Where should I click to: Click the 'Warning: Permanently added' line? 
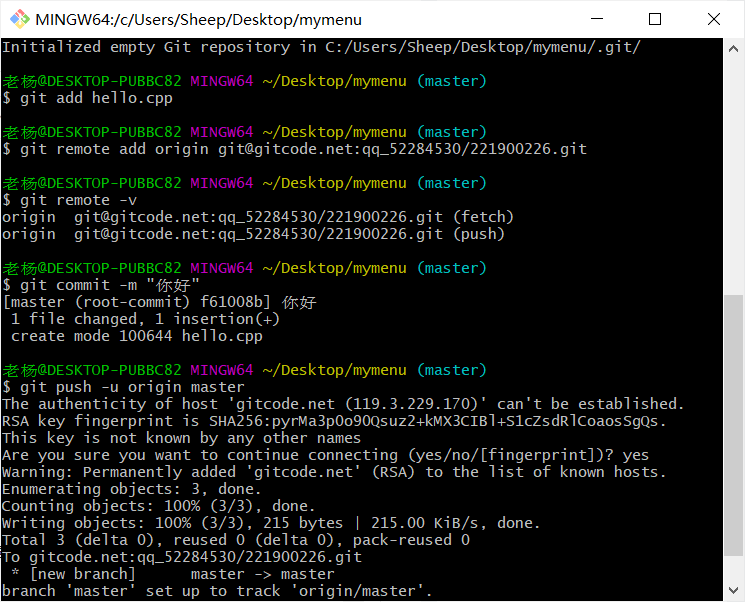[x=334, y=472]
